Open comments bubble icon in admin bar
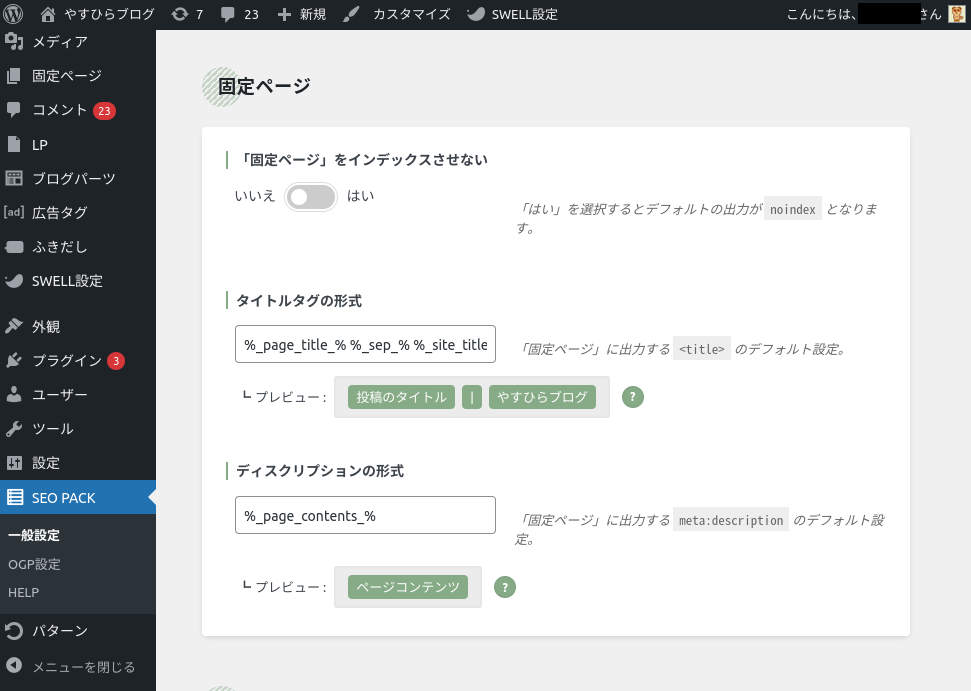The height and width of the screenshot is (691, 971). tap(228, 14)
